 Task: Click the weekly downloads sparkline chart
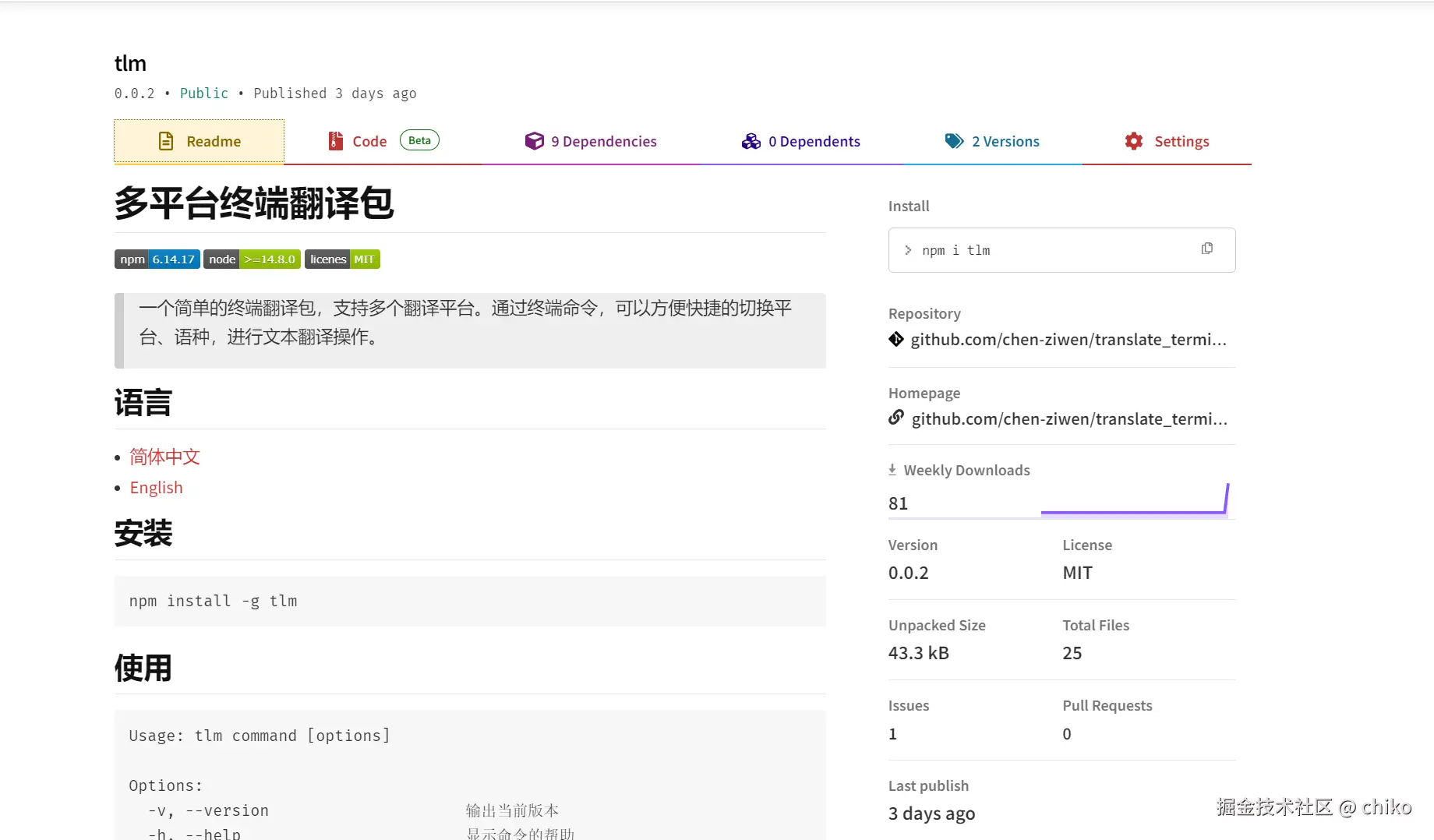coord(1136,499)
